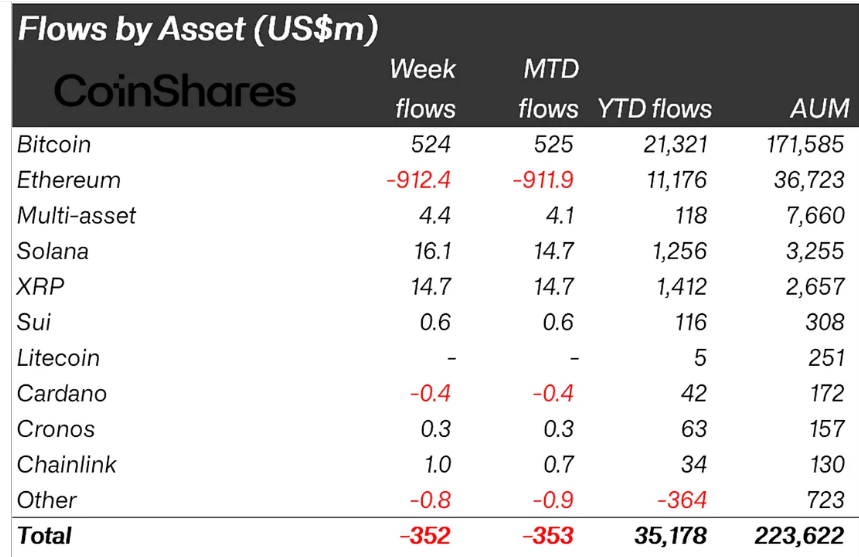Viewport: 859px width, 557px height.
Task: Click the YTD flows column header
Action: 654,108
